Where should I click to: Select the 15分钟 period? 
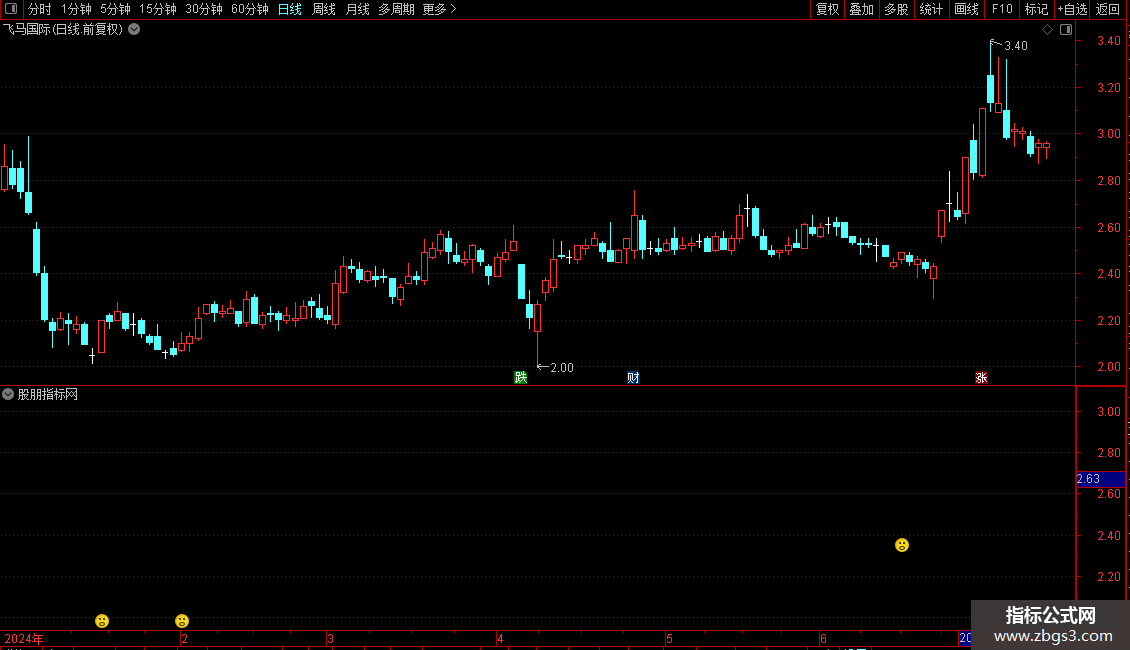(x=158, y=9)
